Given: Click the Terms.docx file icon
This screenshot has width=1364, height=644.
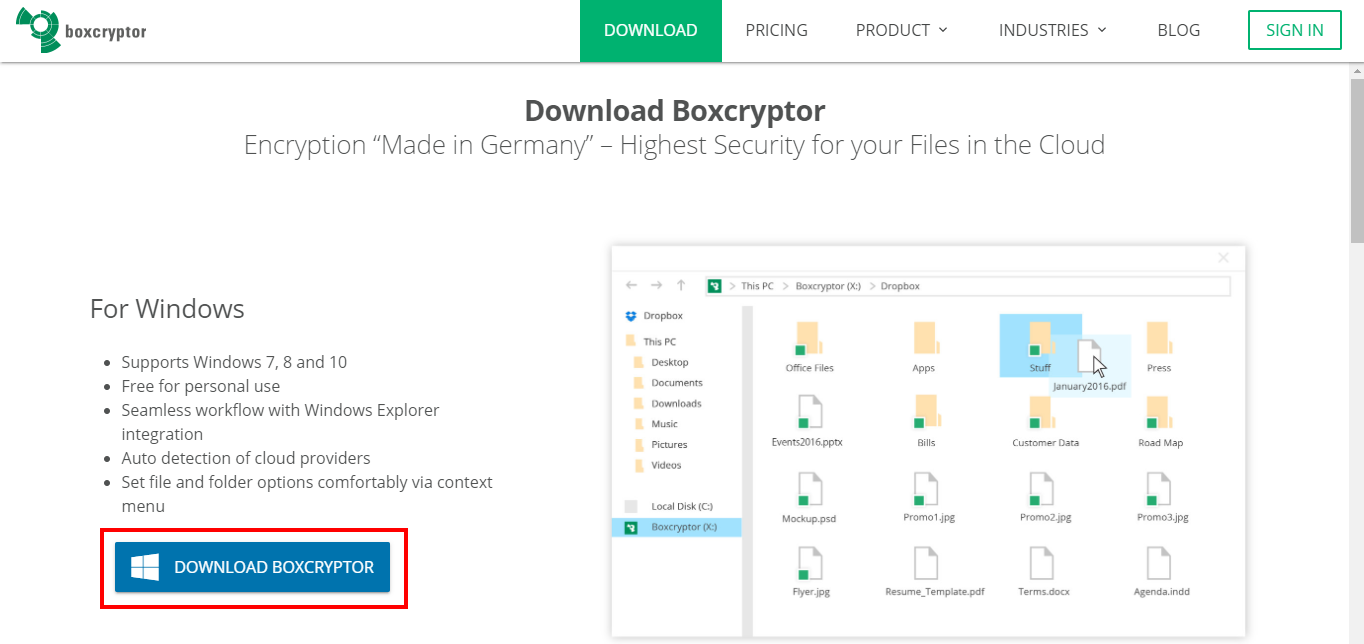Looking at the screenshot, I should 1044,563.
